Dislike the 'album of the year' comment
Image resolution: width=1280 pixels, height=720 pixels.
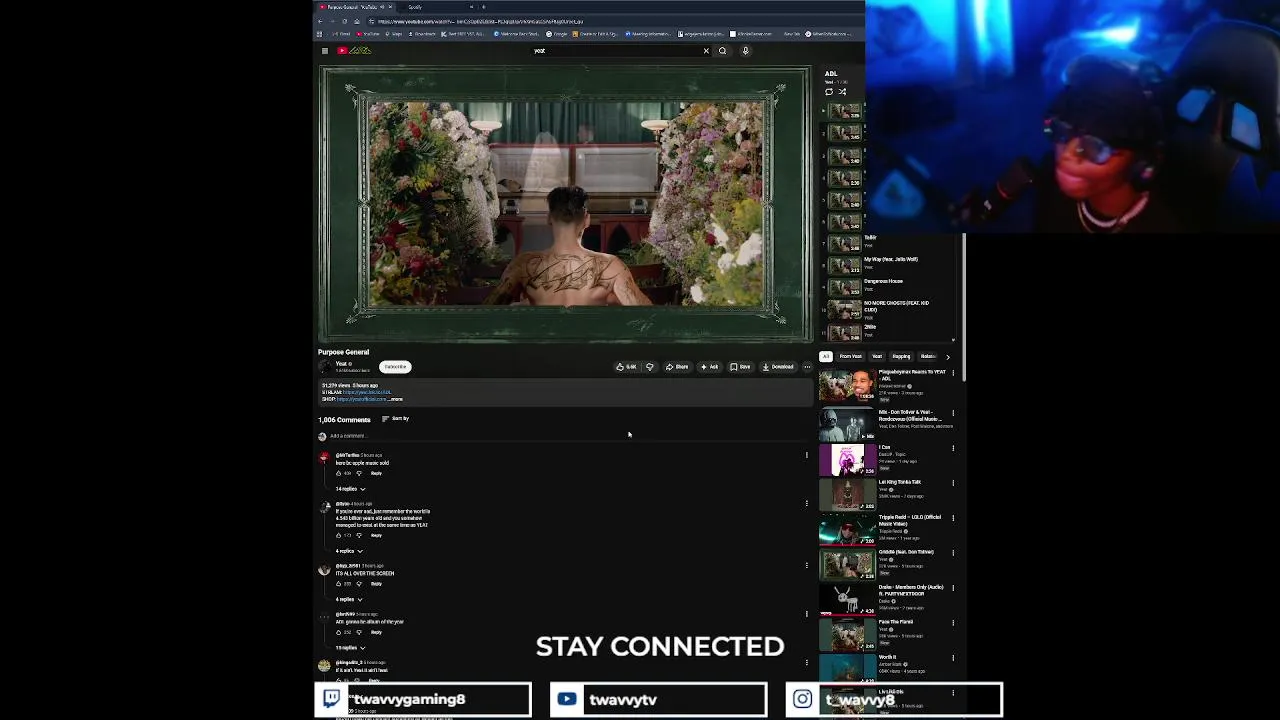pos(359,632)
